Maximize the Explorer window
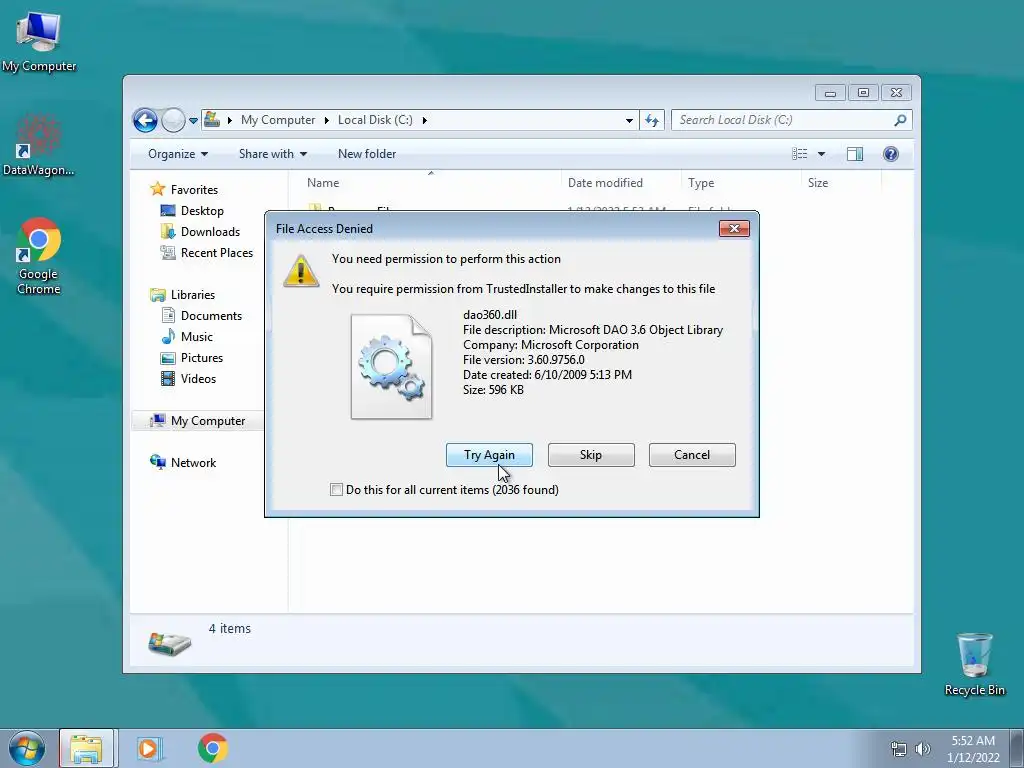The width and height of the screenshot is (1024, 768). (x=863, y=93)
